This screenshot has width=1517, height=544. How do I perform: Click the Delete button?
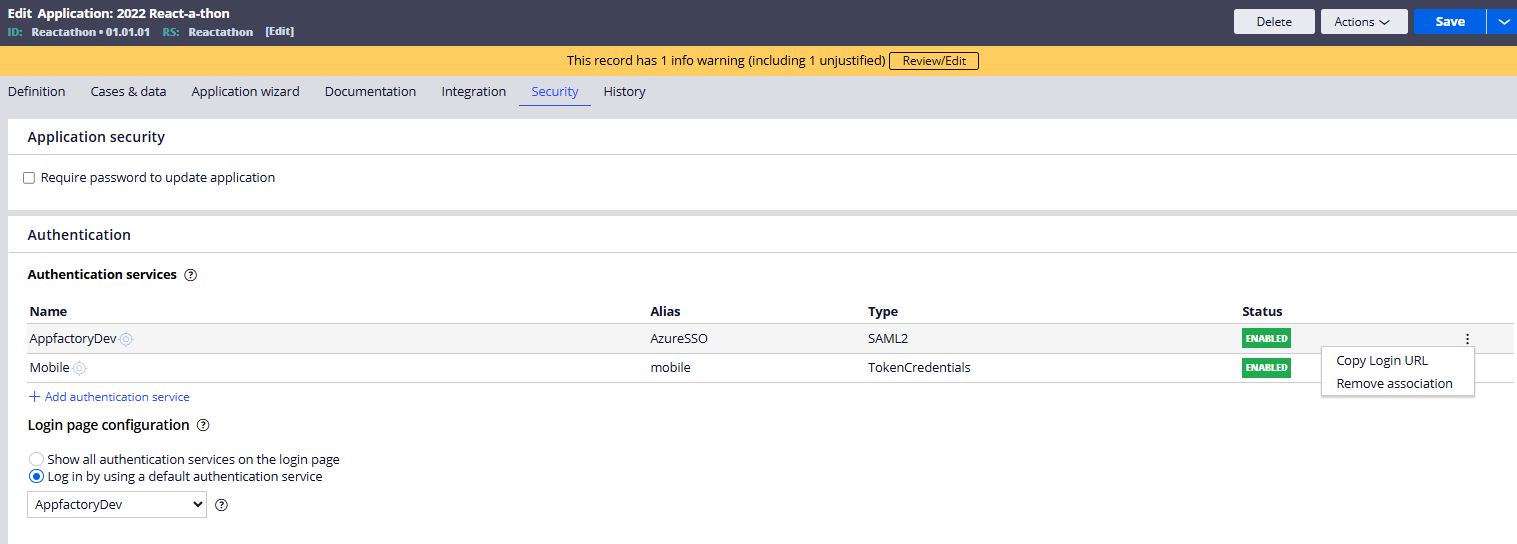pyautogui.click(x=1274, y=22)
